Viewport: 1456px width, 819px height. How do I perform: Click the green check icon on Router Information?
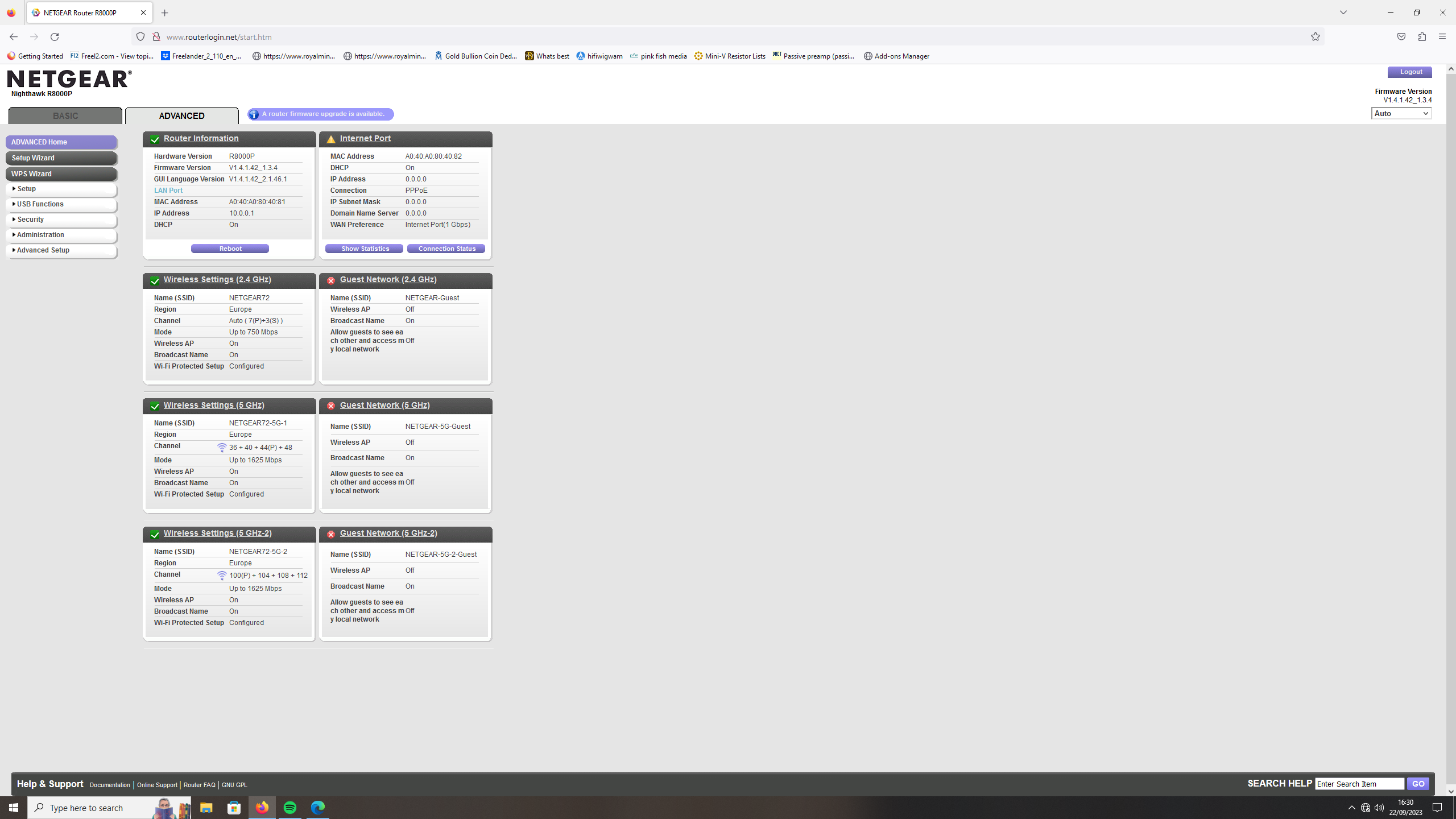(x=155, y=138)
